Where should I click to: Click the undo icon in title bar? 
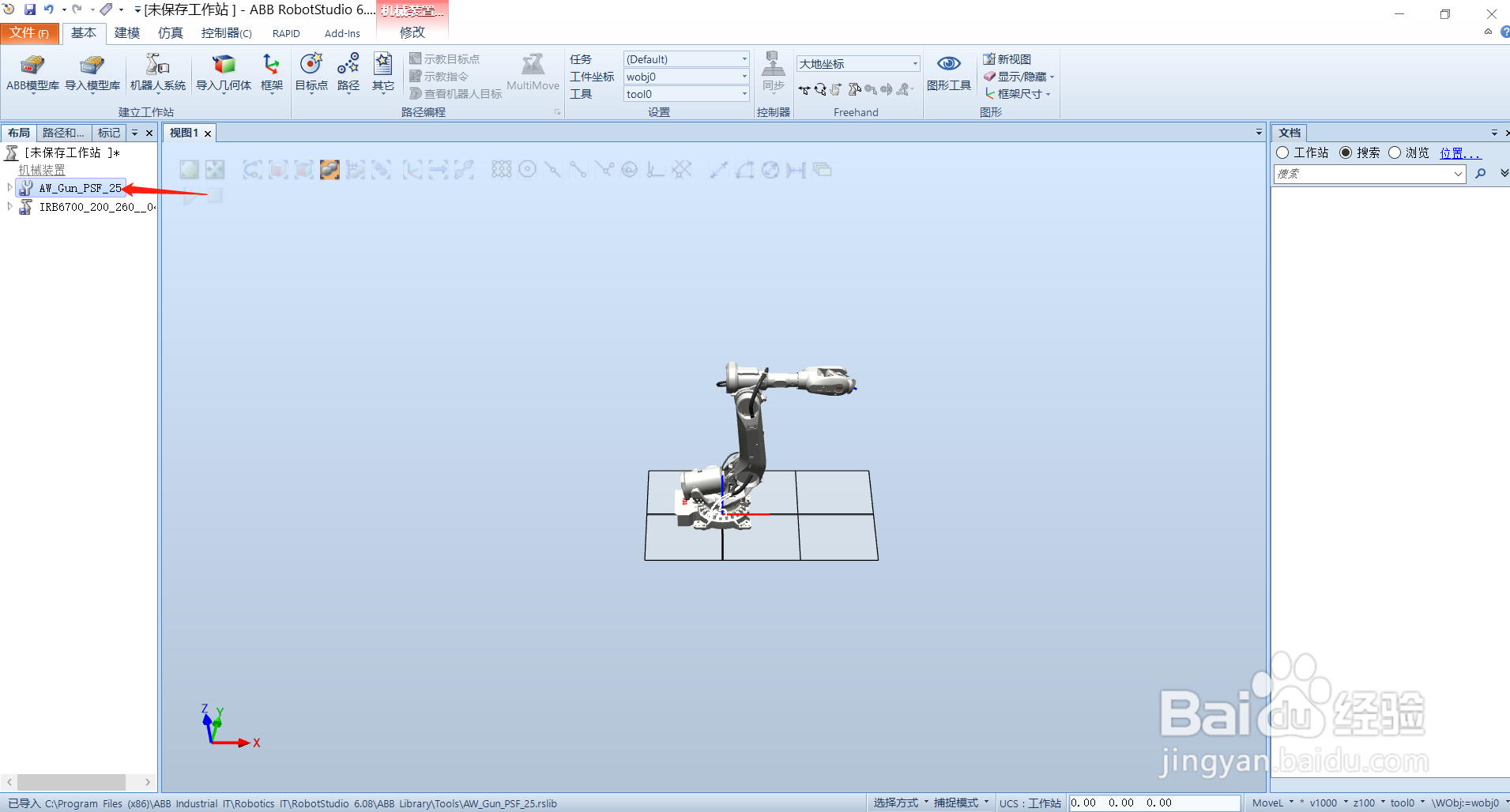pos(49,9)
